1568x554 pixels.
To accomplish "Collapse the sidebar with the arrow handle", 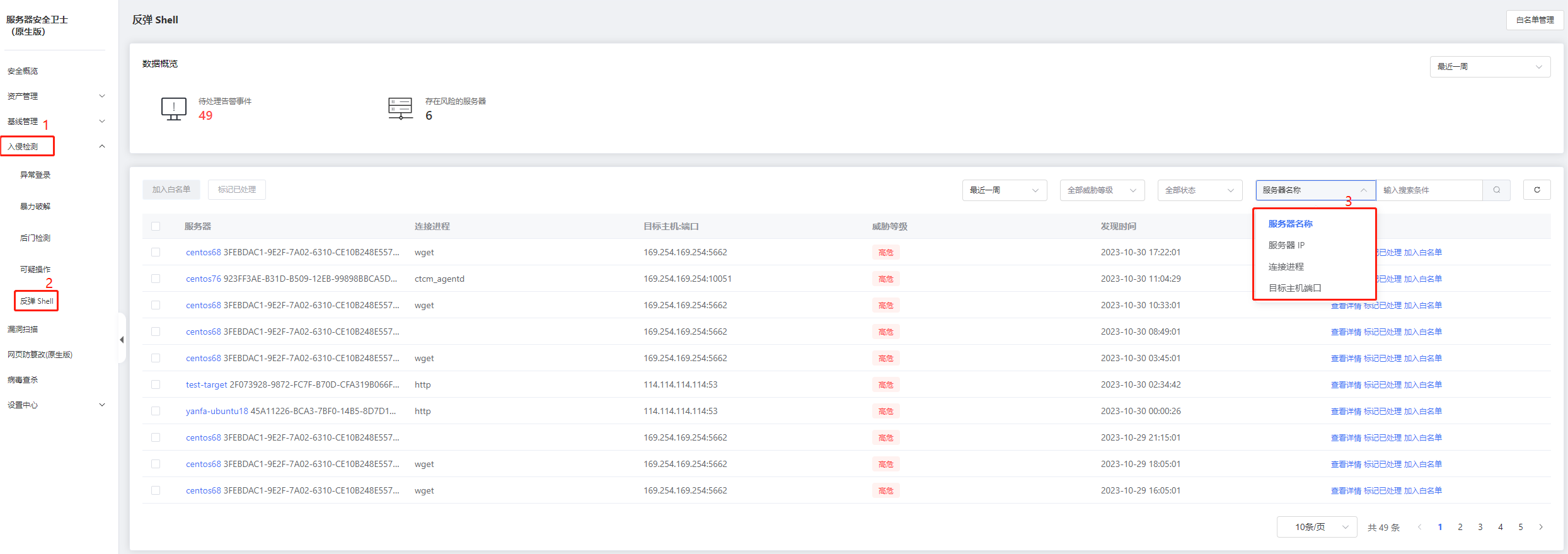I will [122, 340].
